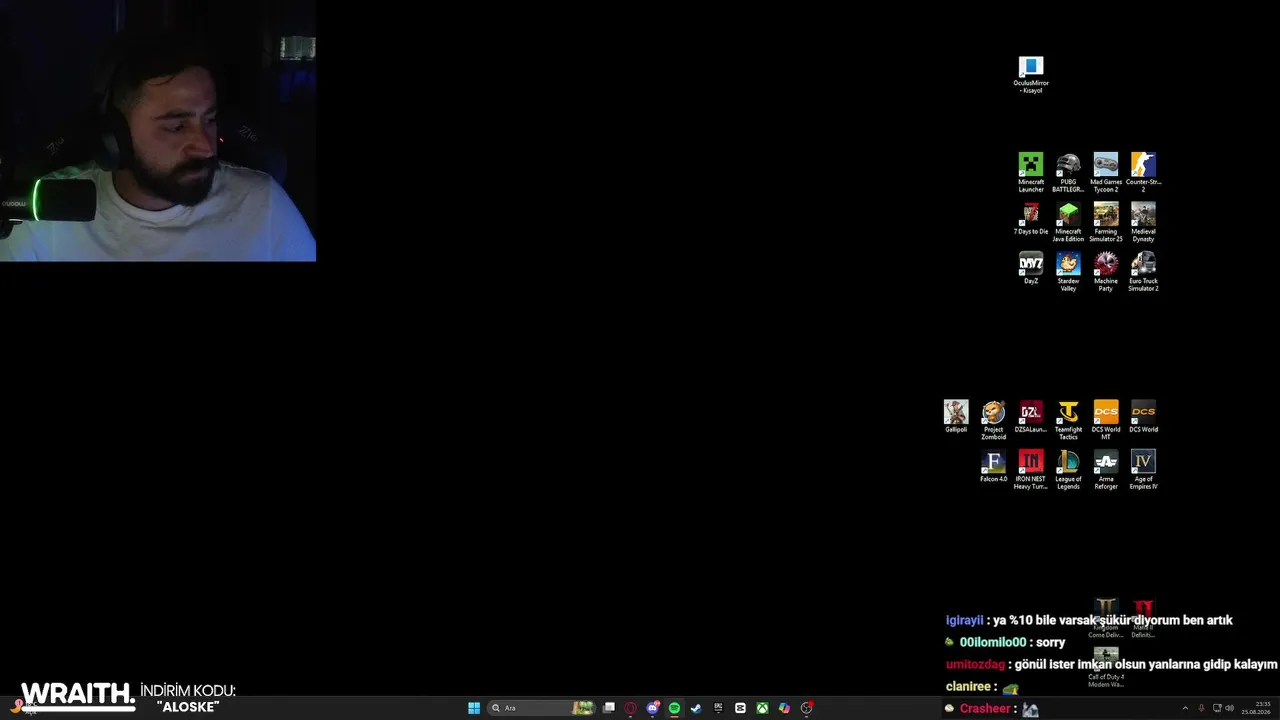Screen dimensions: 1280x720
Task: Select the Call of Duty 4 icon
Action: tap(1106, 667)
